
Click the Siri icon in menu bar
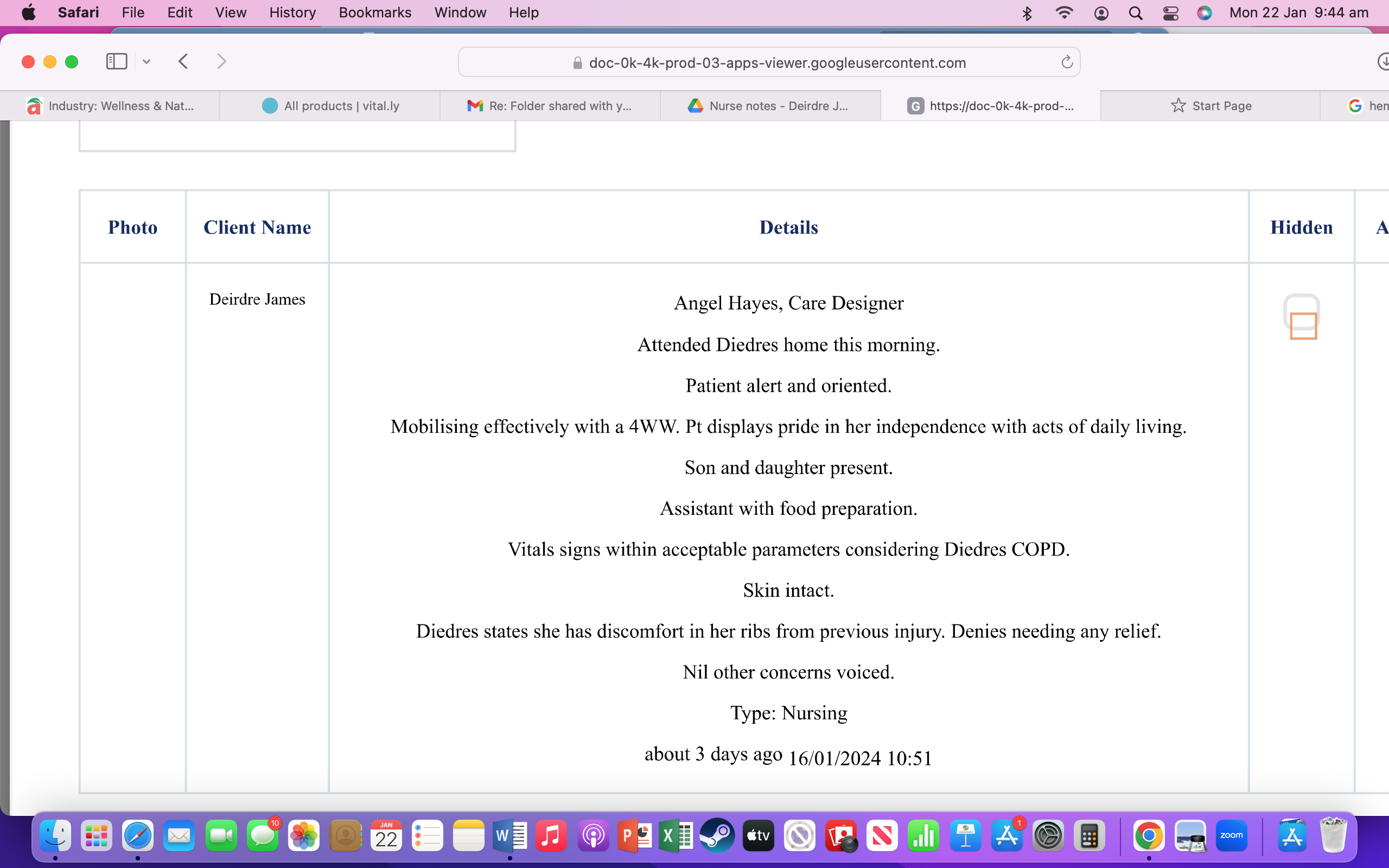[x=1204, y=12]
